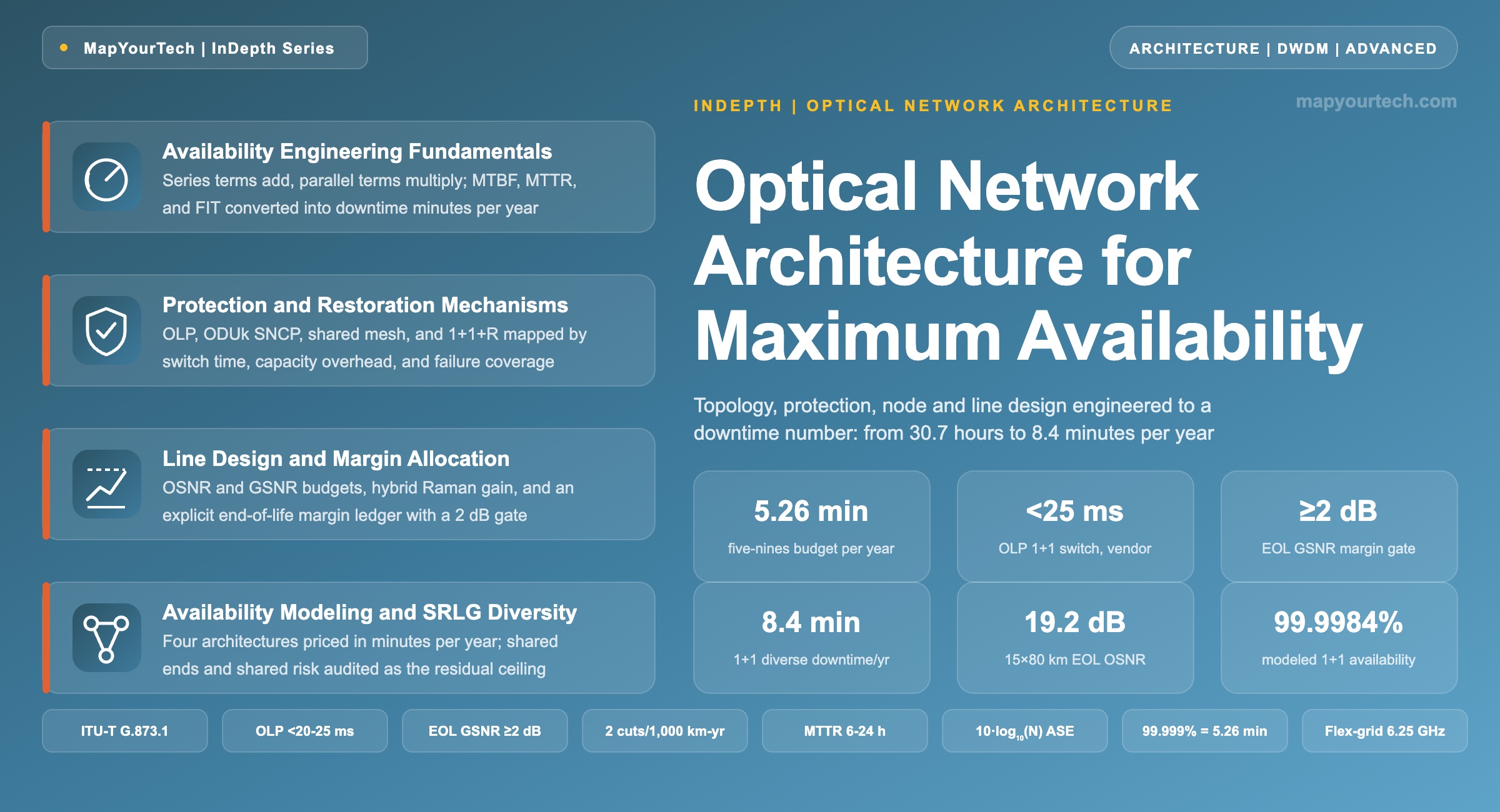This screenshot has height=812, width=1500.
Task: Click the description mentioning MTBF, MTTR, and FIT
Action: tap(369, 194)
